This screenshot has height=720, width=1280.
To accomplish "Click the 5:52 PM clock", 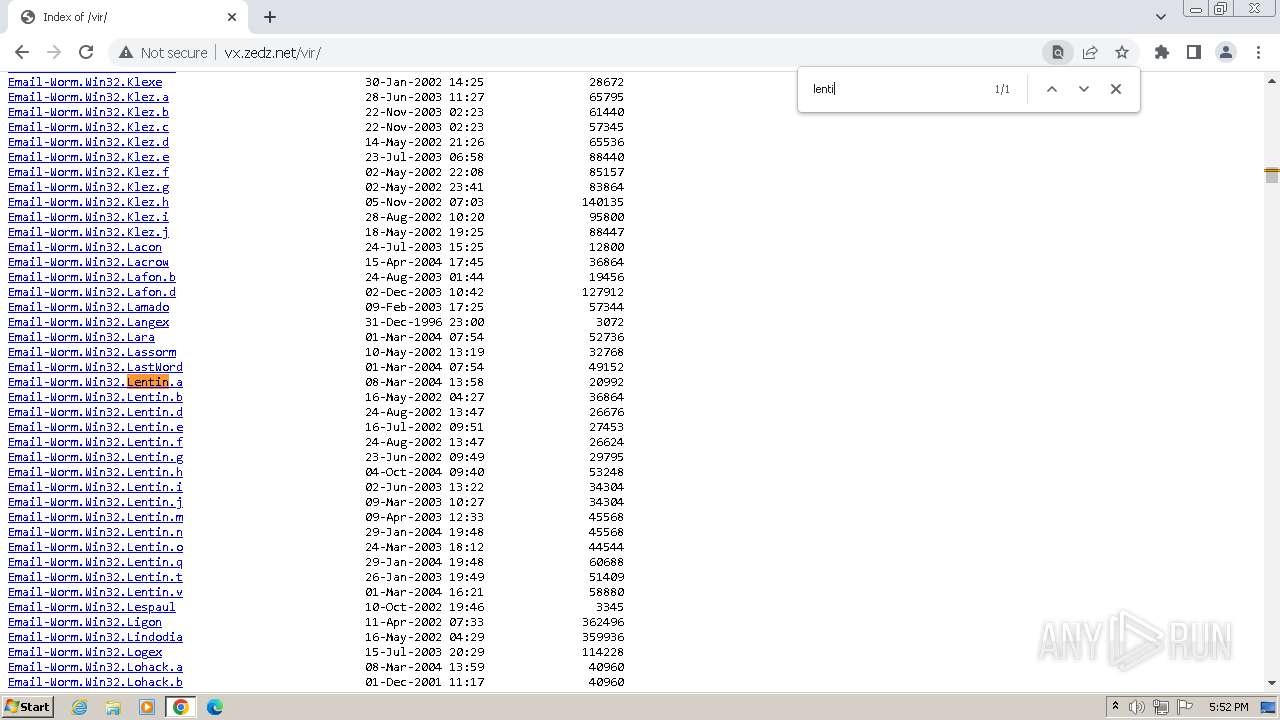I will pos(1228,707).
